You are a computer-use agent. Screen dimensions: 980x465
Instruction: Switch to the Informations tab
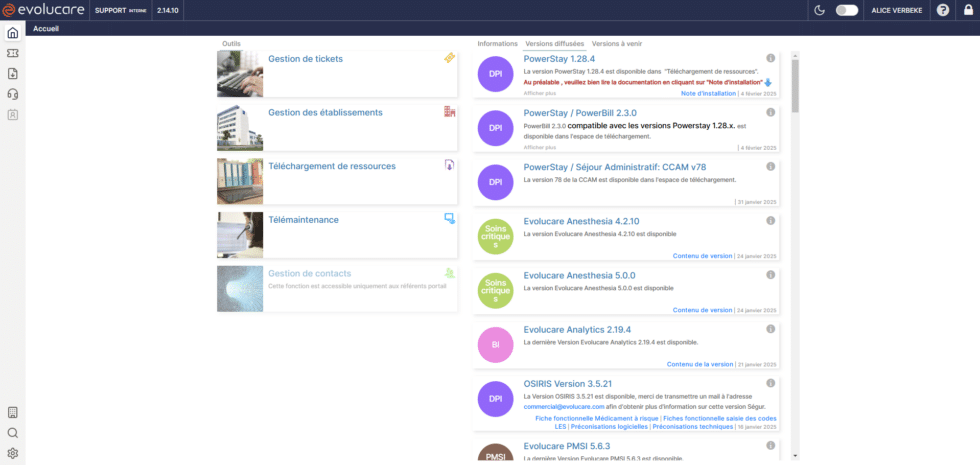(497, 44)
